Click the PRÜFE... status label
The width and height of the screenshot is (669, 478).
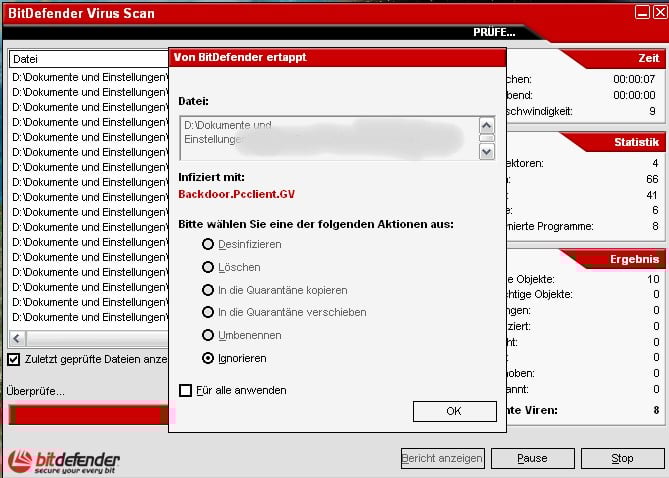pyautogui.click(x=494, y=32)
